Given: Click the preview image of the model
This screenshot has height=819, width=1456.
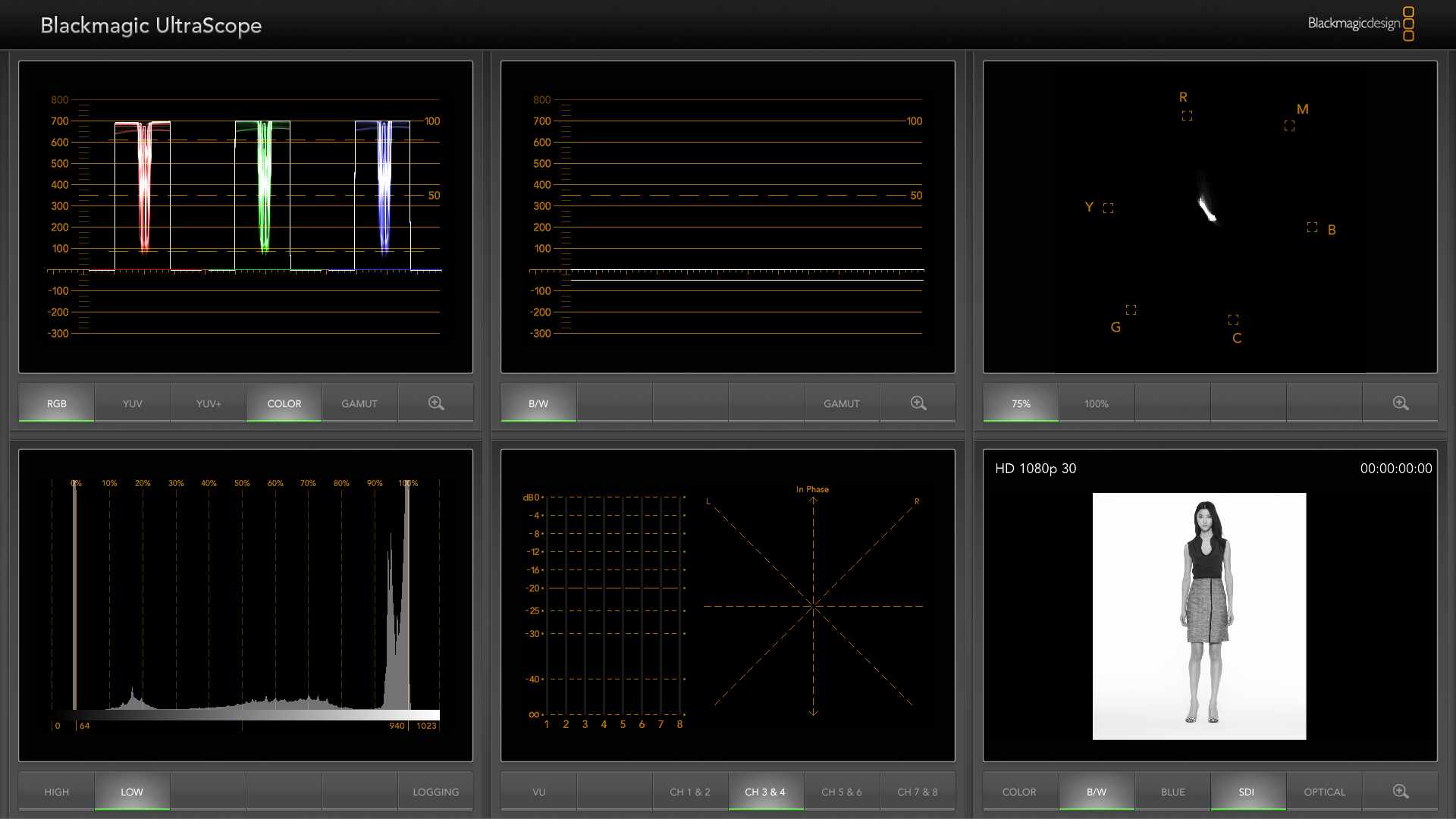Looking at the screenshot, I should click(1199, 616).
